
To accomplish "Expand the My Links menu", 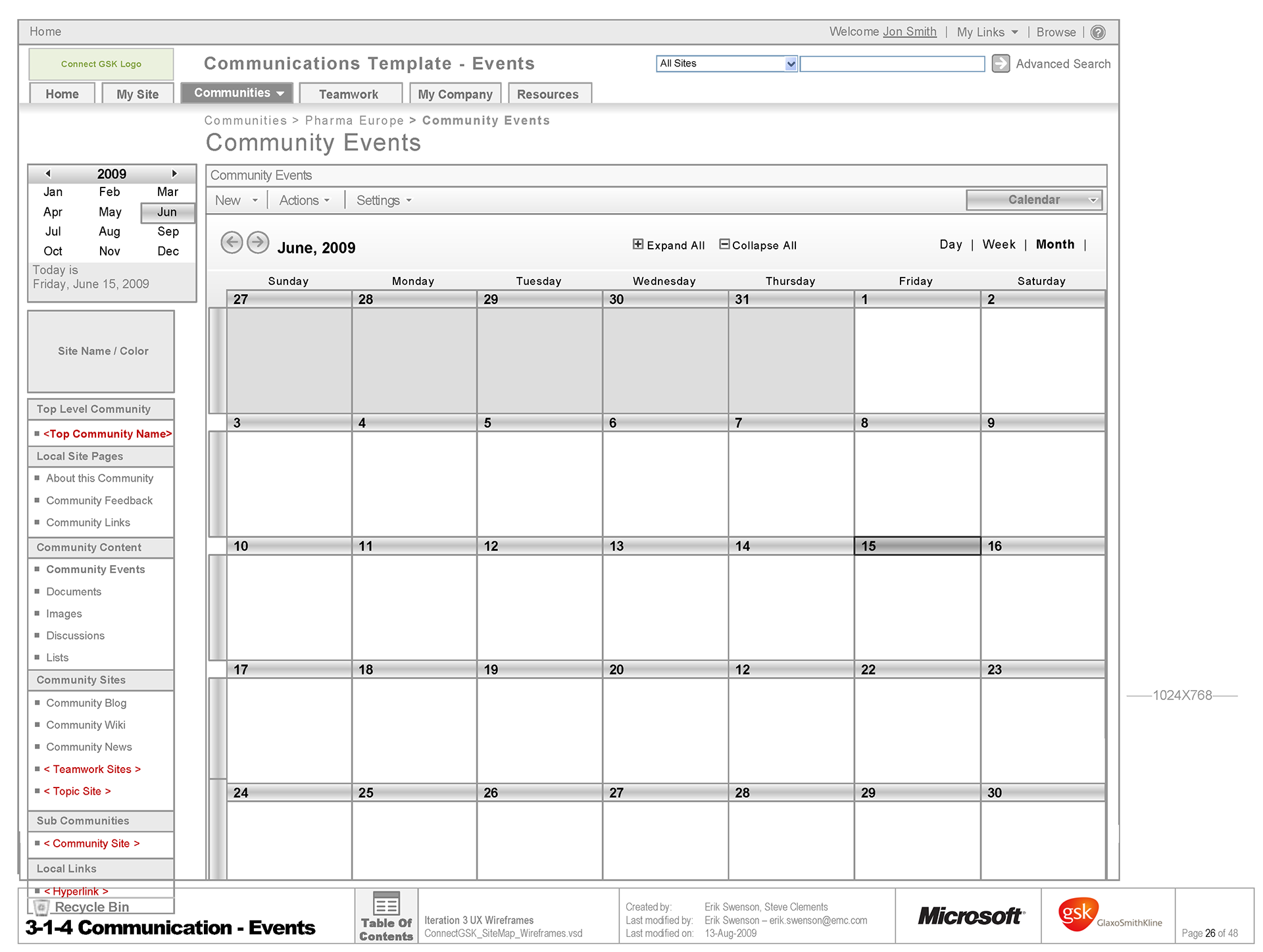I will pos(987,32).
